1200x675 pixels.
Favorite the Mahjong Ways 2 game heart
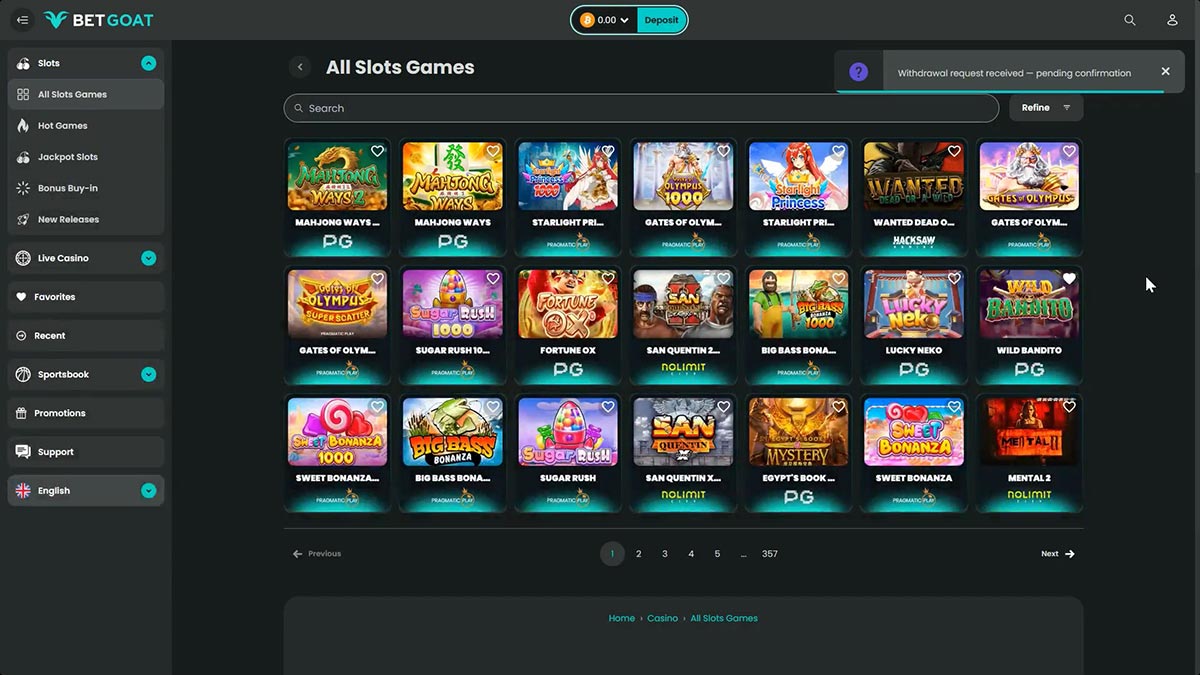click(377, 151)
